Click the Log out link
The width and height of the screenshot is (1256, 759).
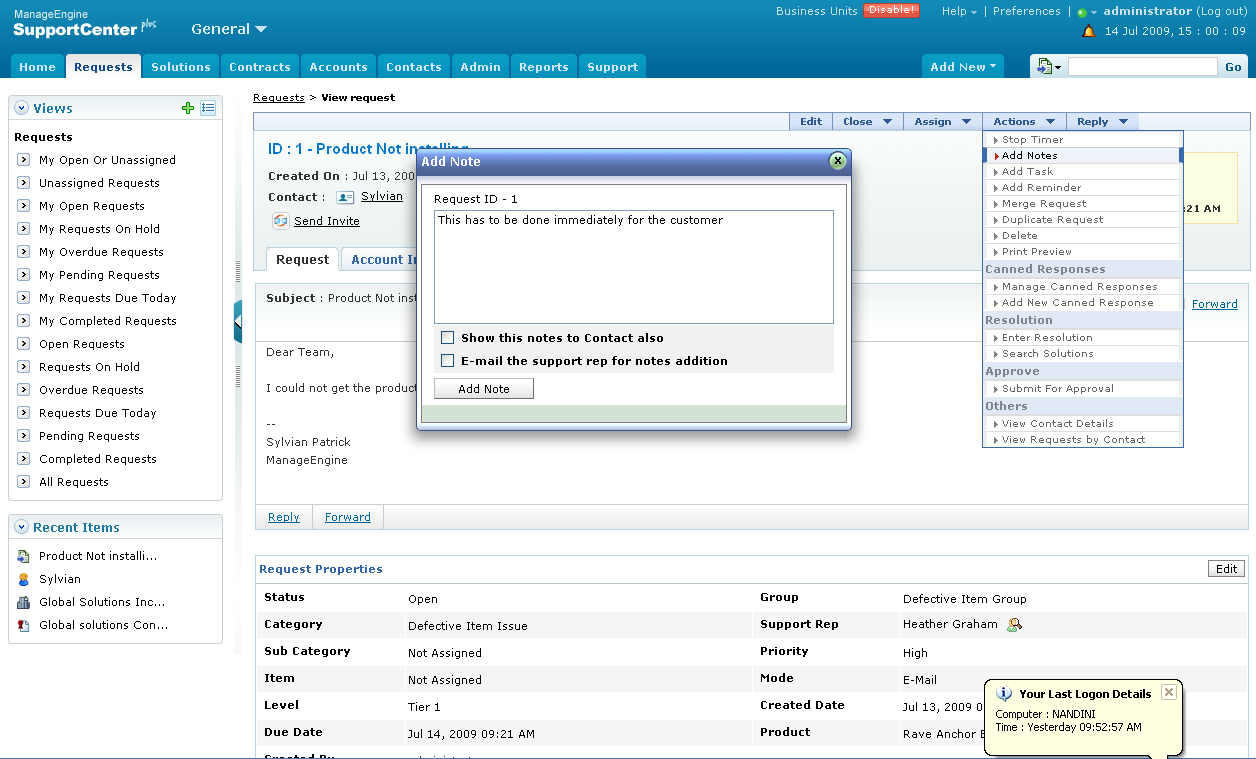click(x=1221, y=11)
